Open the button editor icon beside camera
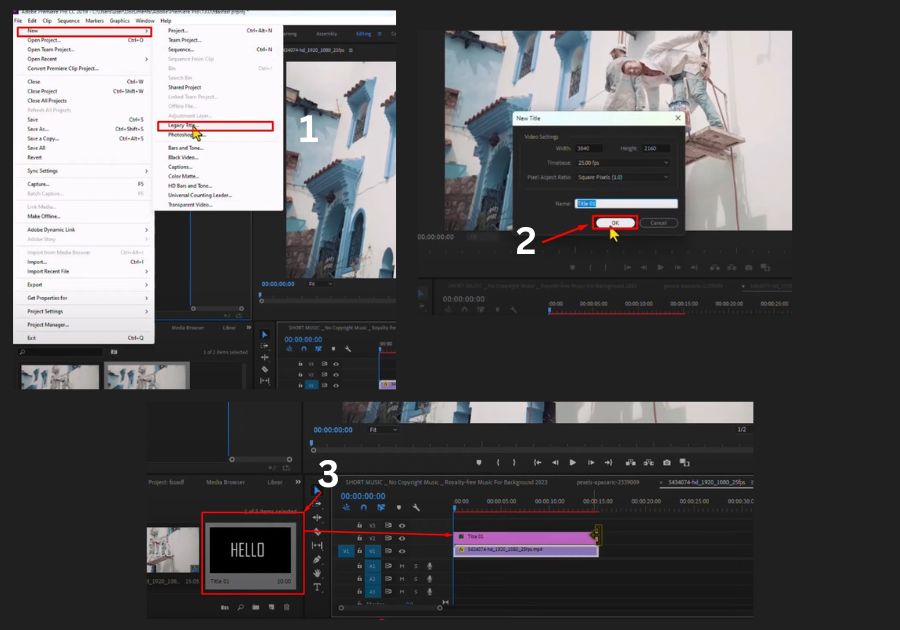The height and width of the screenshot is (630, 900). tap(684, 462)
